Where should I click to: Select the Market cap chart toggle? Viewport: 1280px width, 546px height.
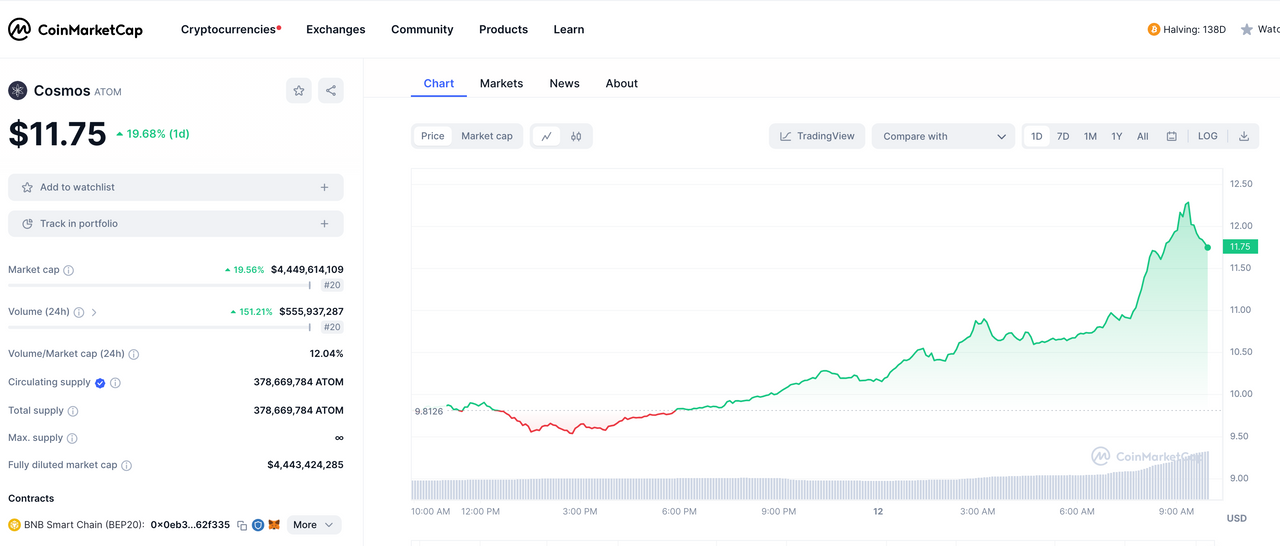point(487,136)
